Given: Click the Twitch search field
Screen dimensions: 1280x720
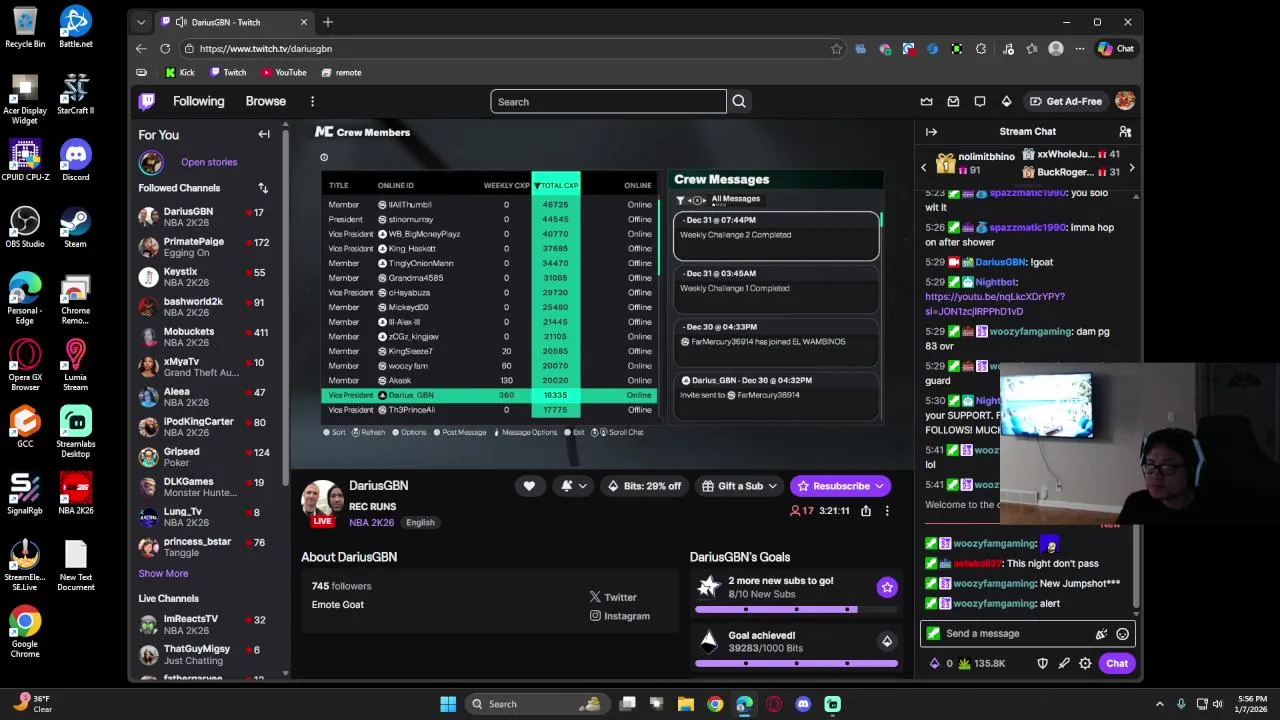Looking at the screenshot, I should [x=608, y=101].
